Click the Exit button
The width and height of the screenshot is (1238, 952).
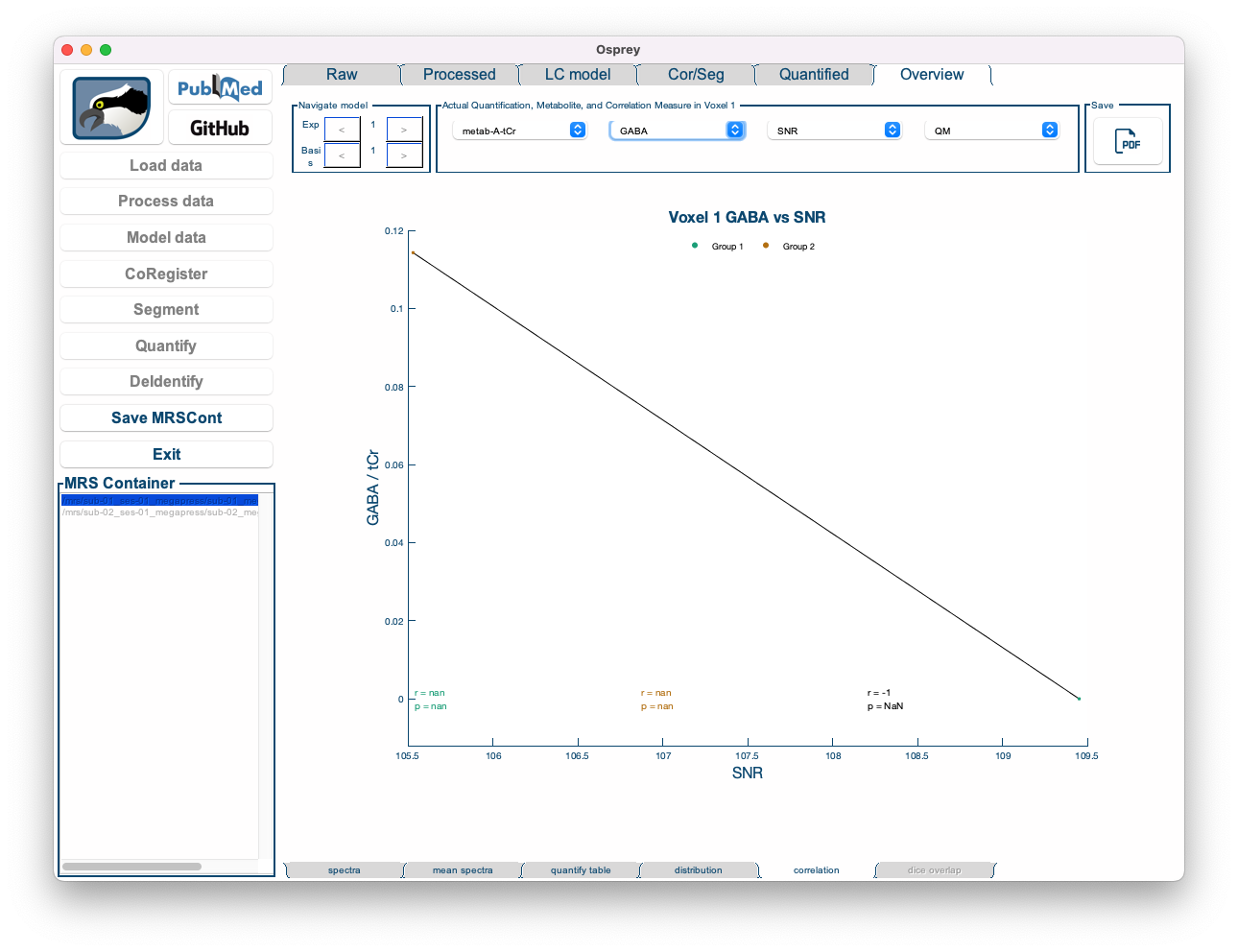click(x=166, y=454)
